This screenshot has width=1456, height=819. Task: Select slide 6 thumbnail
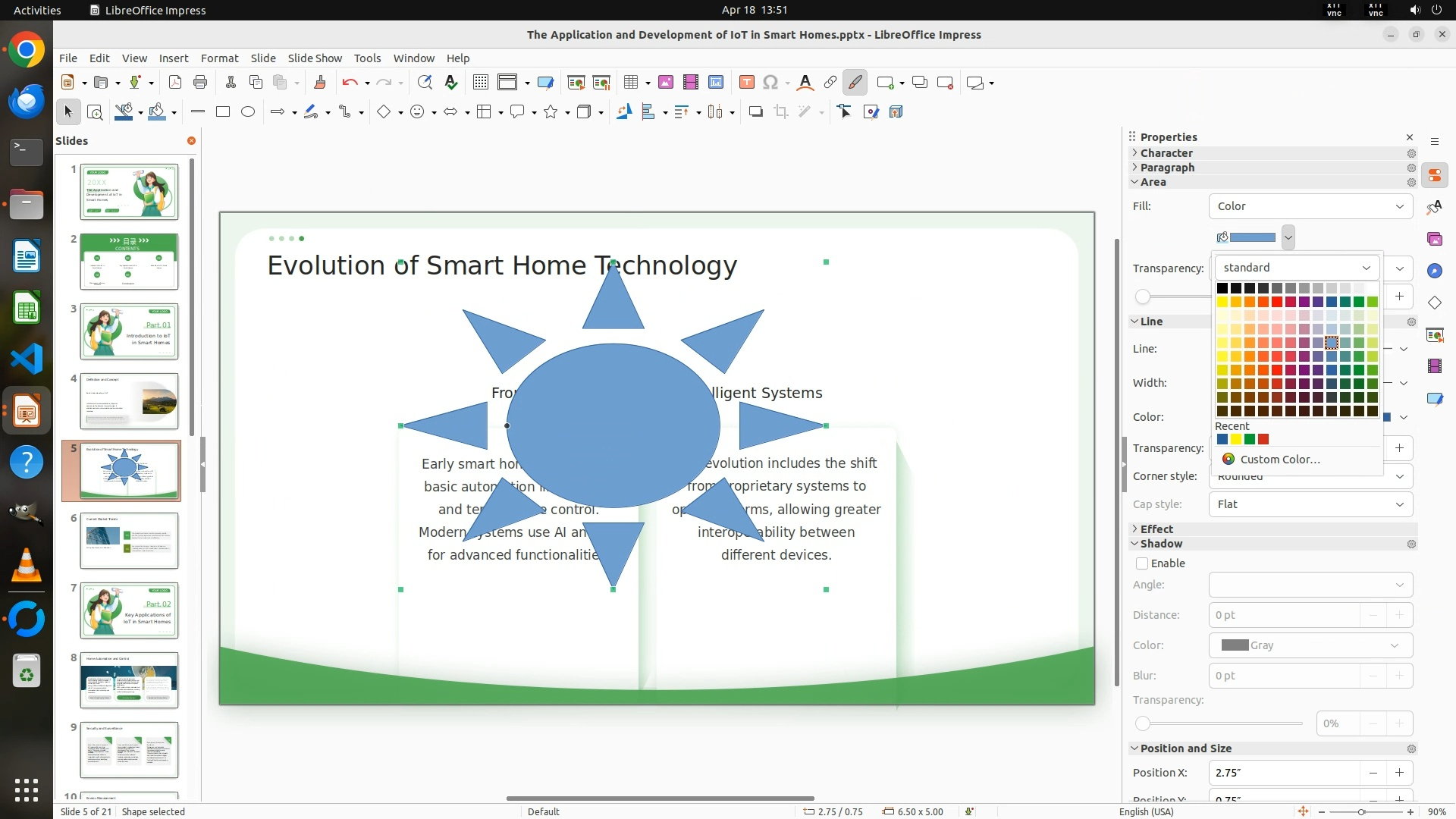coord(129,541)
